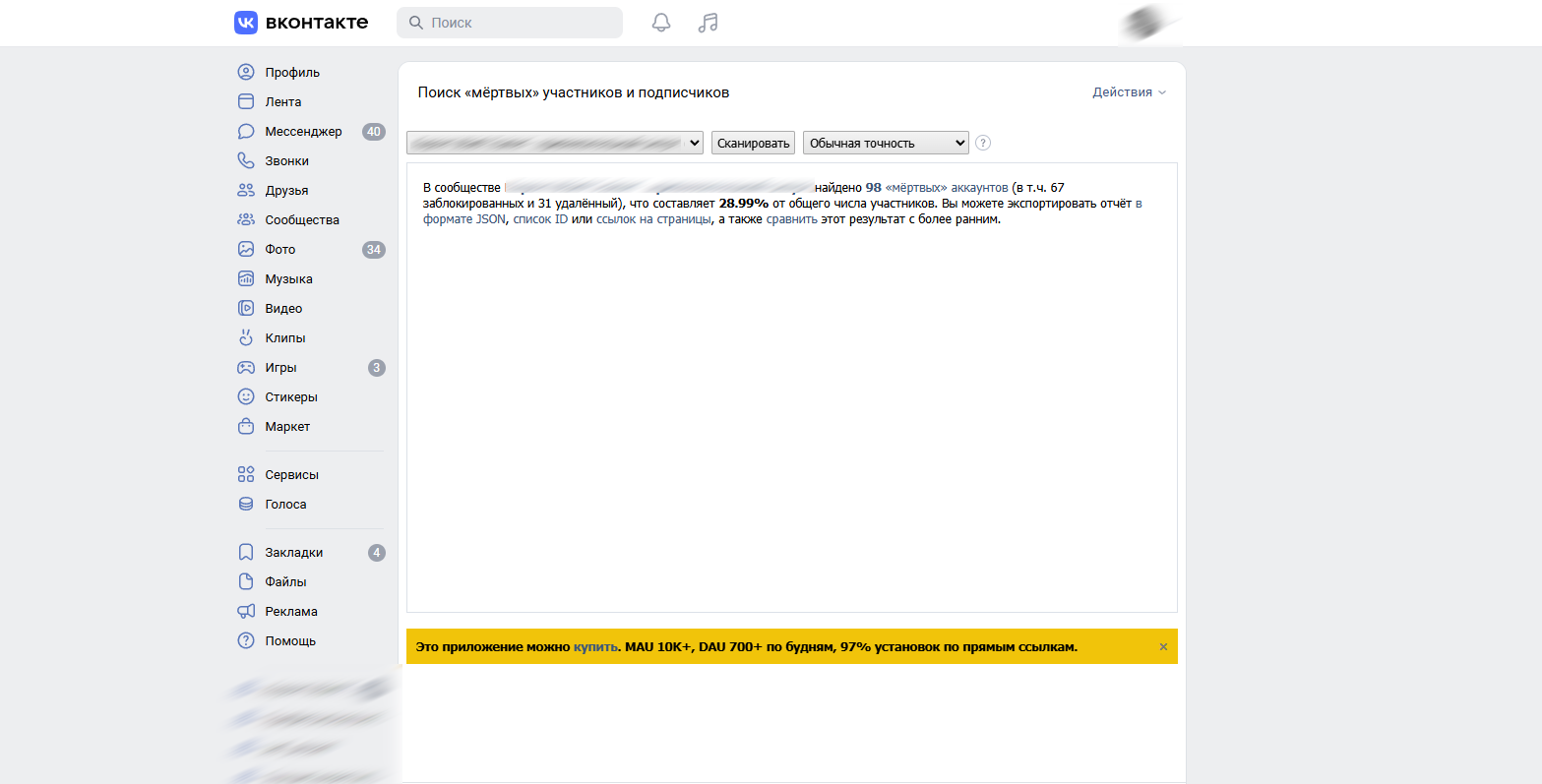Open Мессенджер from the sidebar icon
This screenshot has width=1542, height=784.
(x=244, y=131)
